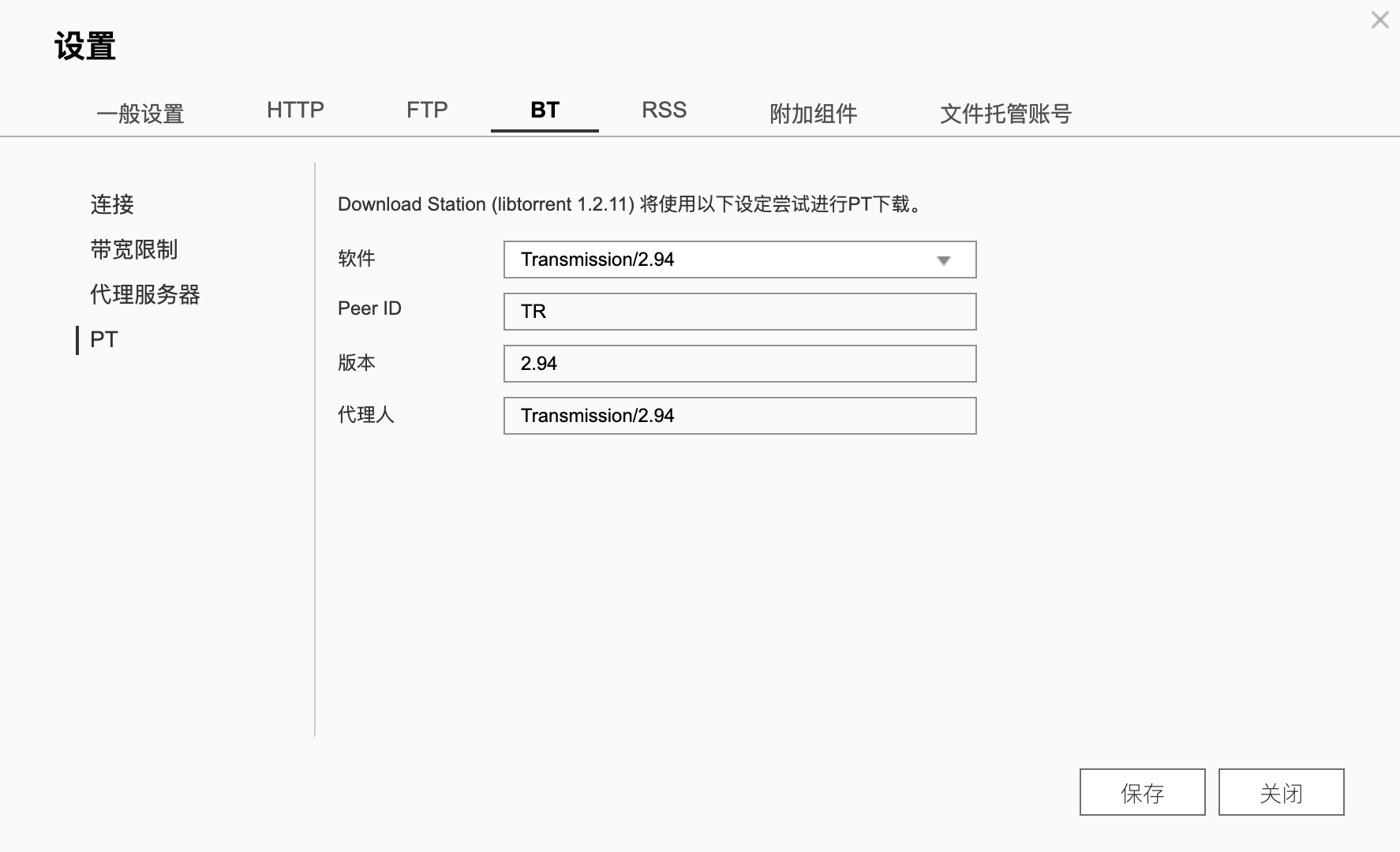Viewport: 1400px width, 852px height.
Task: Select 连接 in the sidebar
Action: tap(111, 205)
